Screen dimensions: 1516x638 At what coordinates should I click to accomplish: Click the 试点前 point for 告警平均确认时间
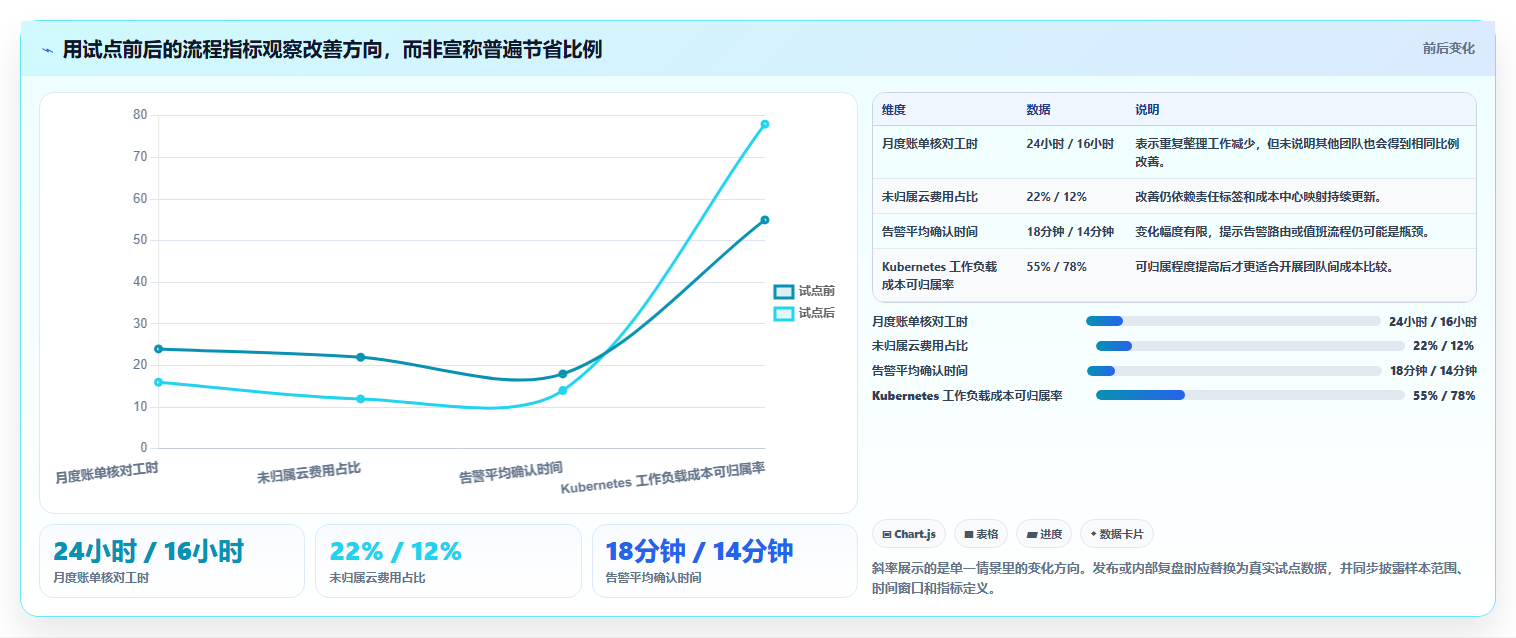[563, 374]
